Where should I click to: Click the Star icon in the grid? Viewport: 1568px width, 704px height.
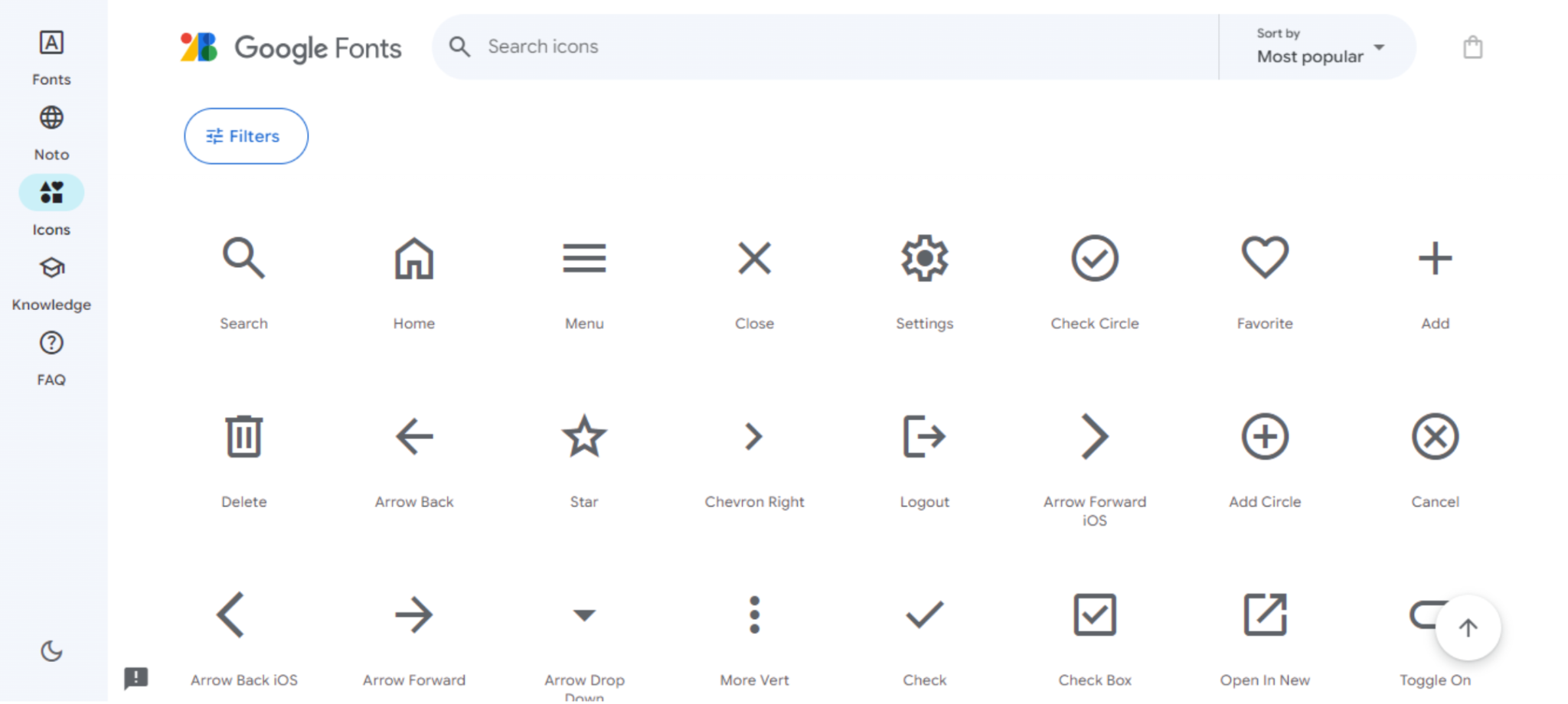[x=583, y=436]
